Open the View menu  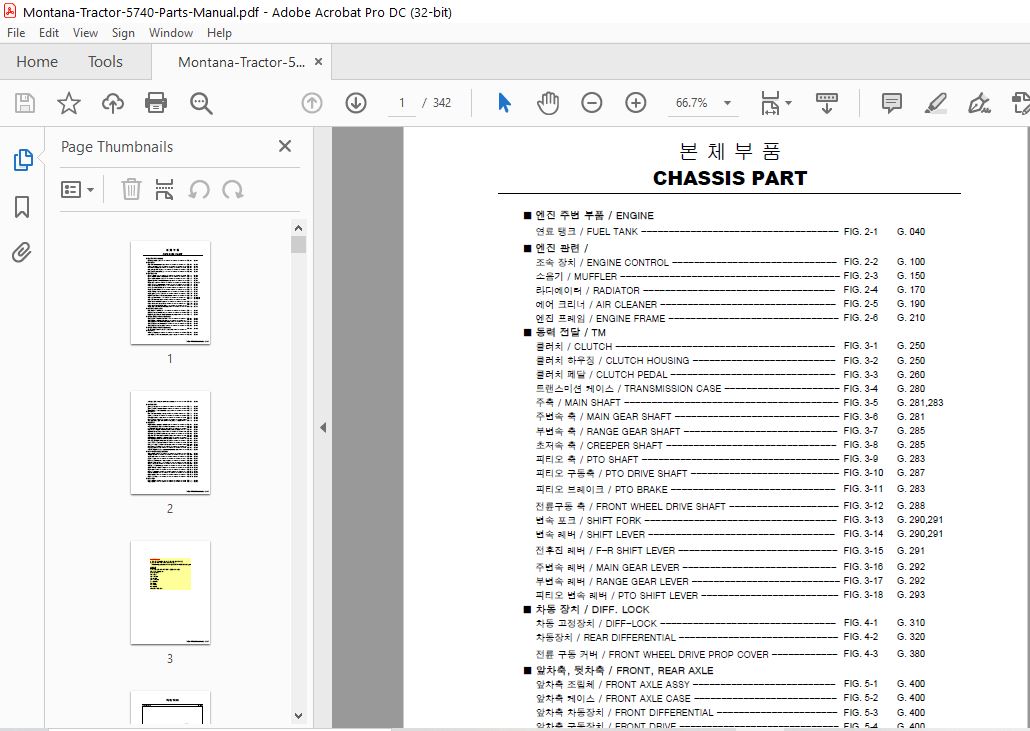pyautogui.click(x=85, y=33)
